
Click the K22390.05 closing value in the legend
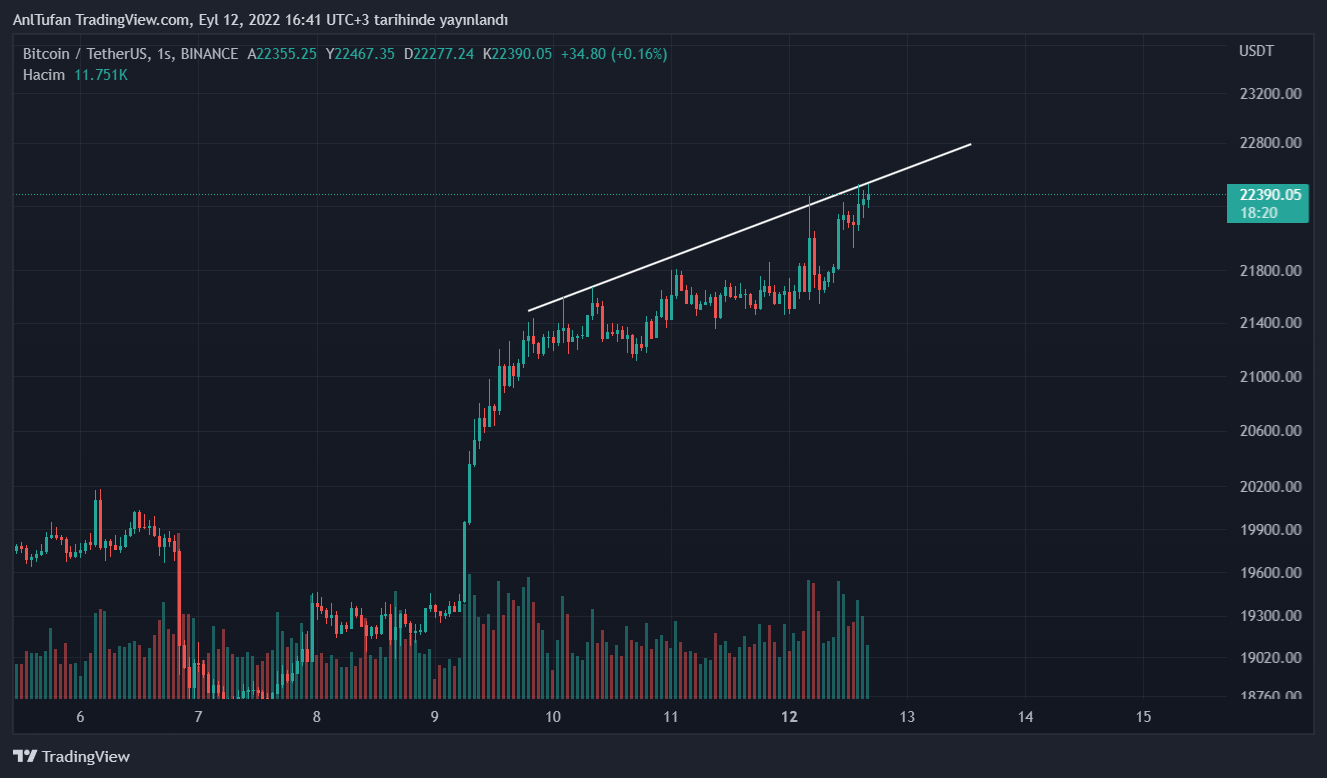tap(517, 54)
